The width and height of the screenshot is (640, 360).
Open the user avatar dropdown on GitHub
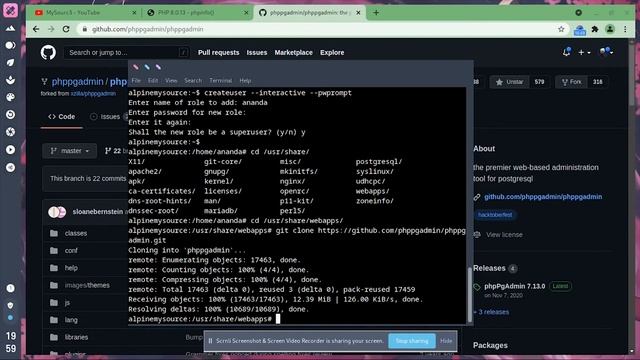tap(606, 52)
